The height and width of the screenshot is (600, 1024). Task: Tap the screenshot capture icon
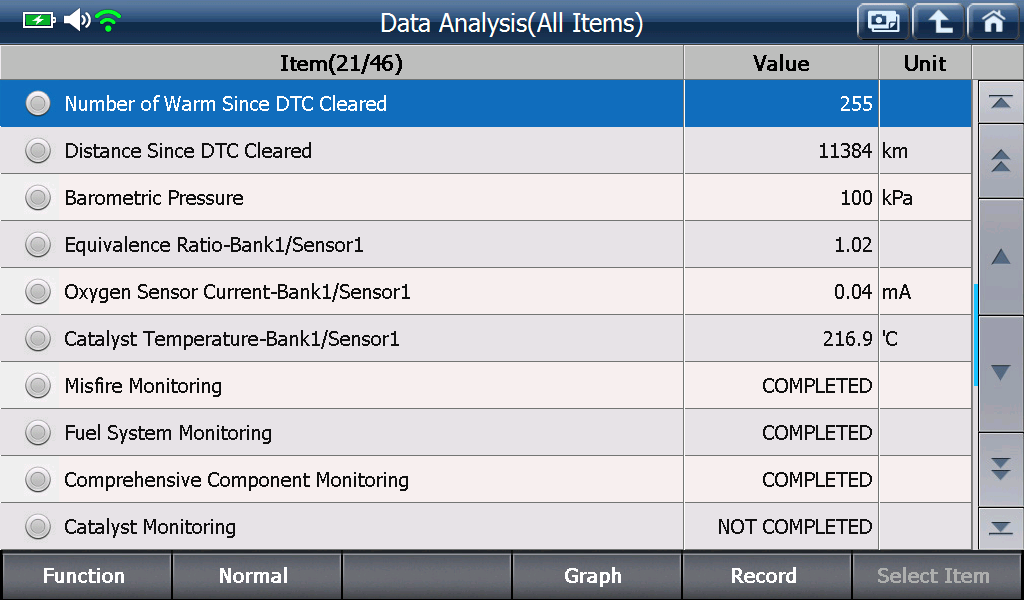click(x=883, y=22)
